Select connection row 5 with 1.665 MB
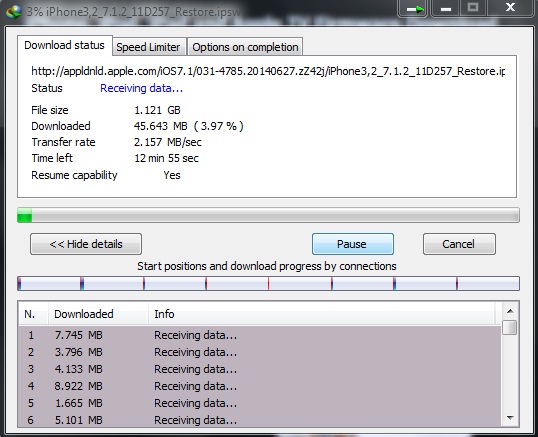This screenshot has height=437, width=538. [x=260, y=403]
